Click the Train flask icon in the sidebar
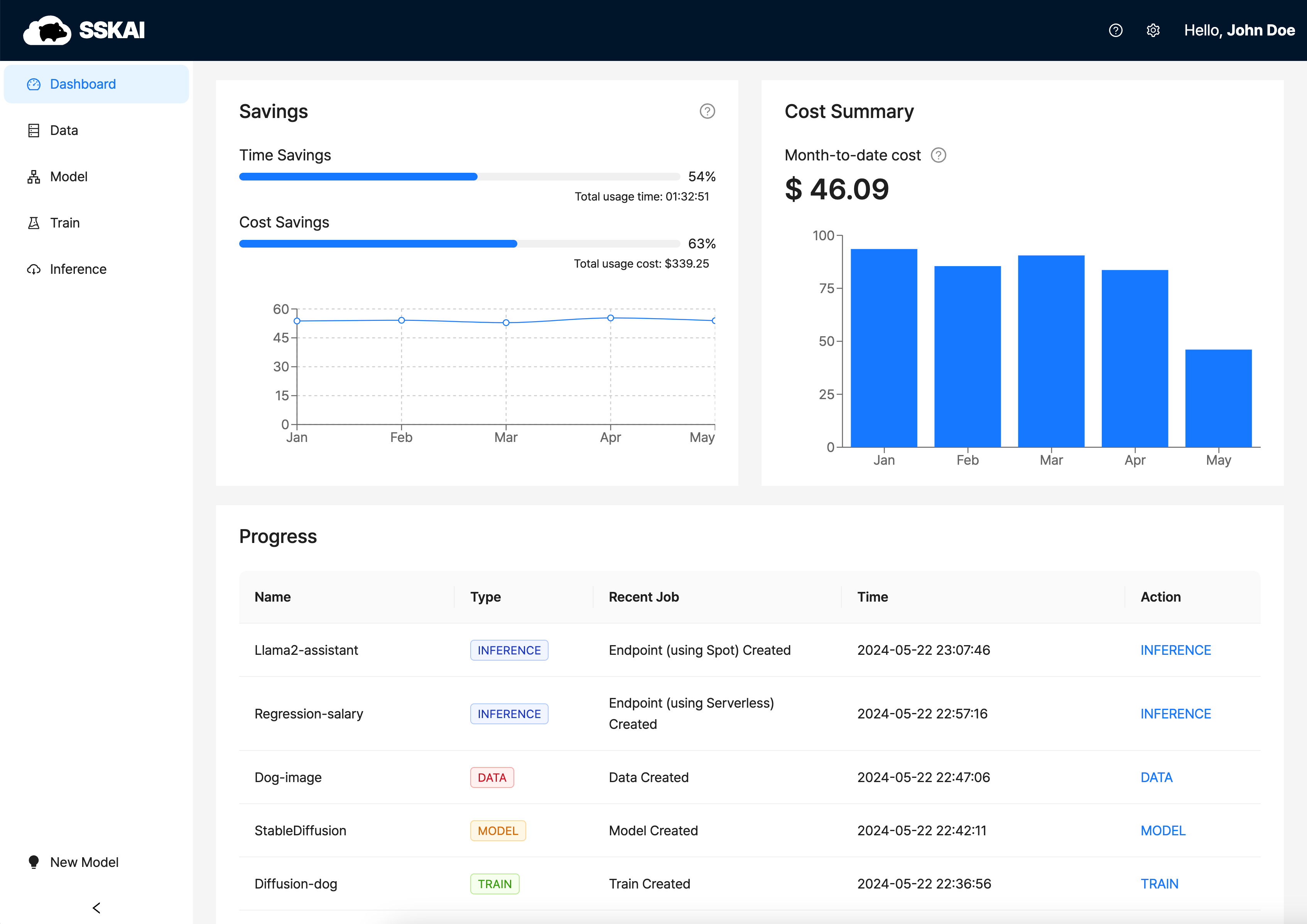This screenshot has height=924, width=1307. pos(34,223)
